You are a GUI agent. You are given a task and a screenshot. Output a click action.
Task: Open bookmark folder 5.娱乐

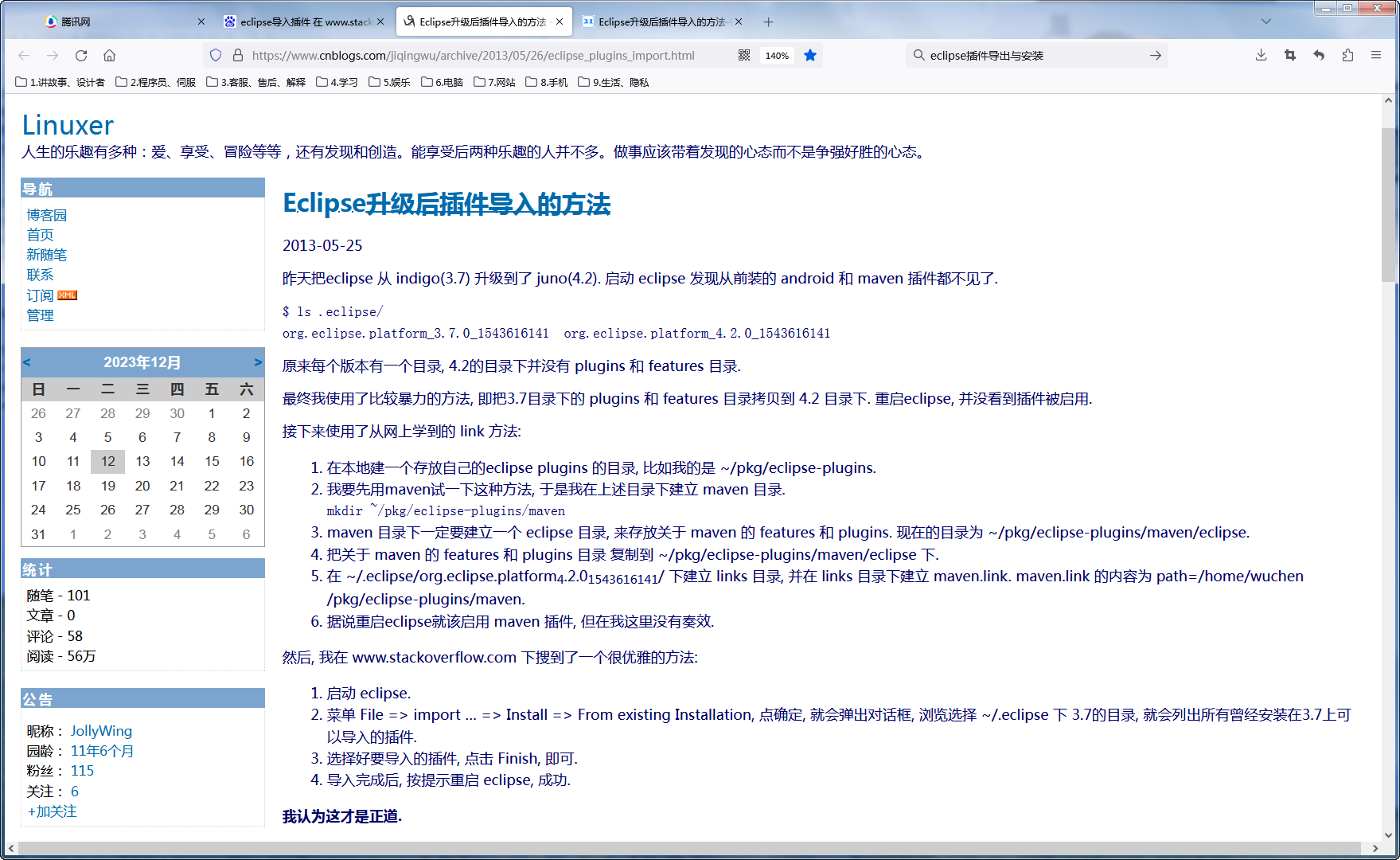(x=389, y=82)
